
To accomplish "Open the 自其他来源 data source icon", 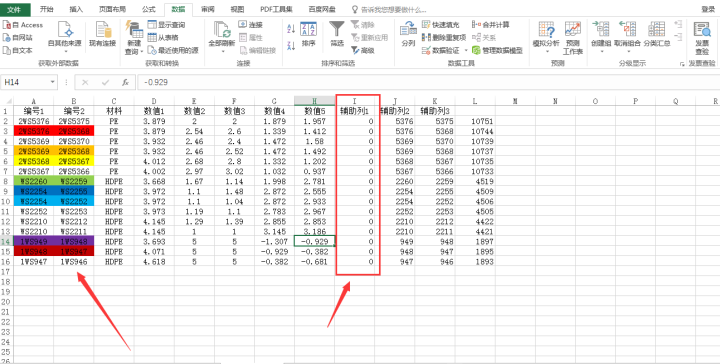I will point(65,29).
